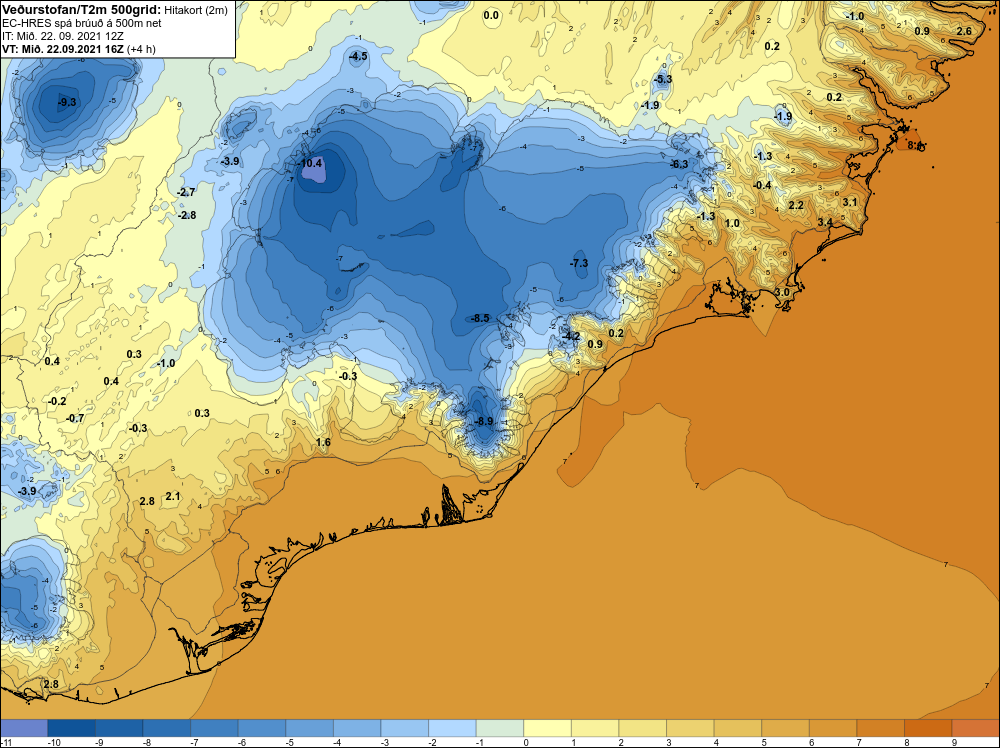Pick legend swatch between -8 and -7
The height and width of the screenshot is (748, 1000).
pyautogui.click(x=166, y=728)
